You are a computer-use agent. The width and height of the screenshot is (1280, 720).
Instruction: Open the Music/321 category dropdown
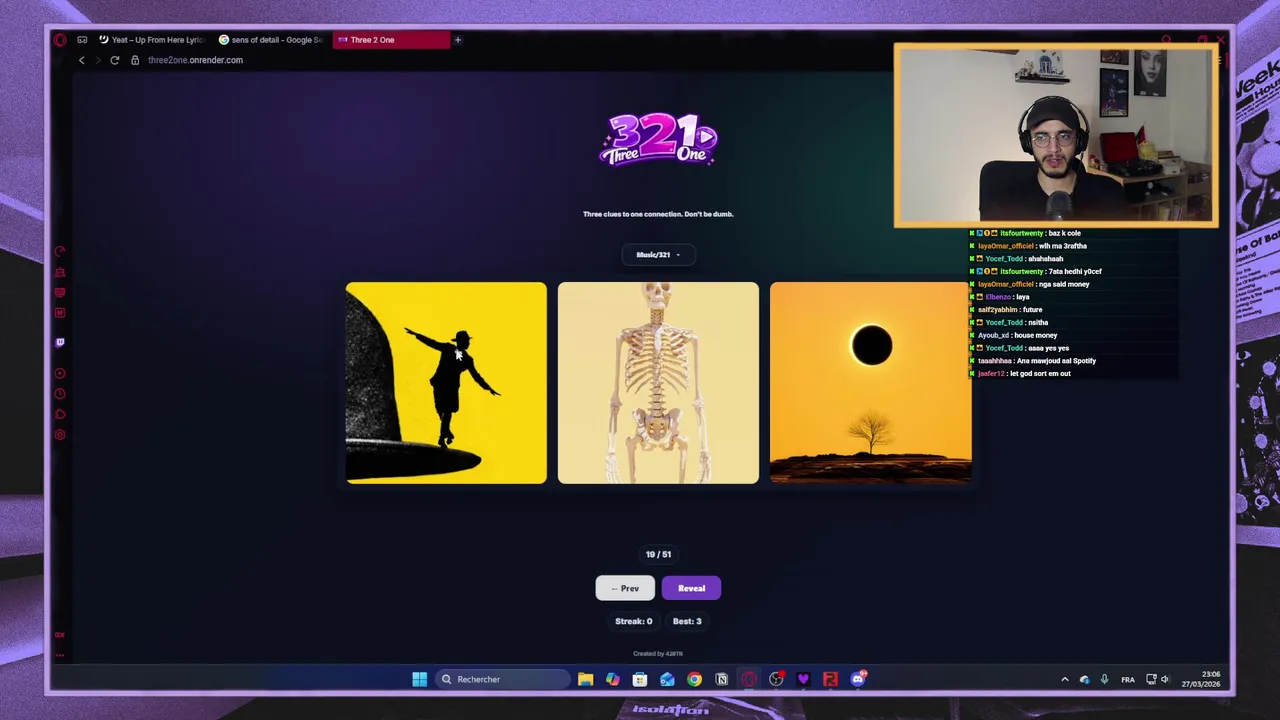point(658,255)
